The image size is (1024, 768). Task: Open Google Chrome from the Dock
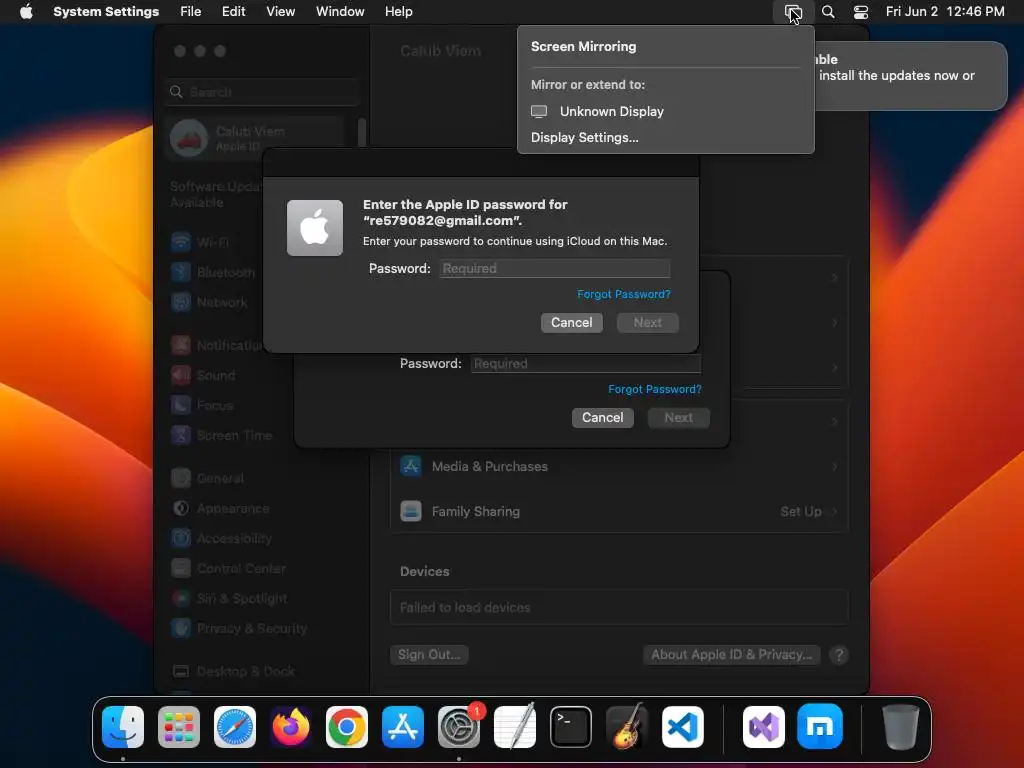pyautogui.click(x=347, y=727)
